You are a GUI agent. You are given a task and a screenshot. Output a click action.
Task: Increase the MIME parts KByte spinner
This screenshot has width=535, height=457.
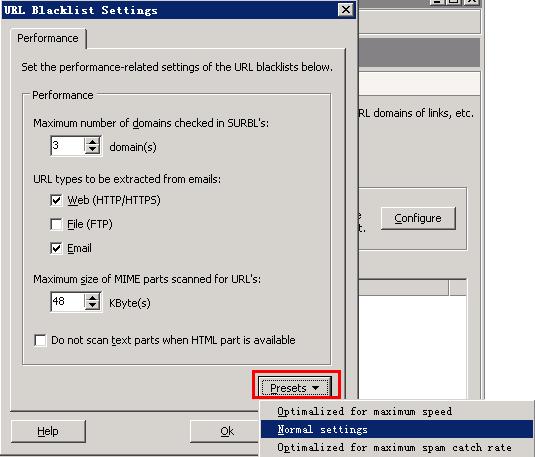click(92, 298)
